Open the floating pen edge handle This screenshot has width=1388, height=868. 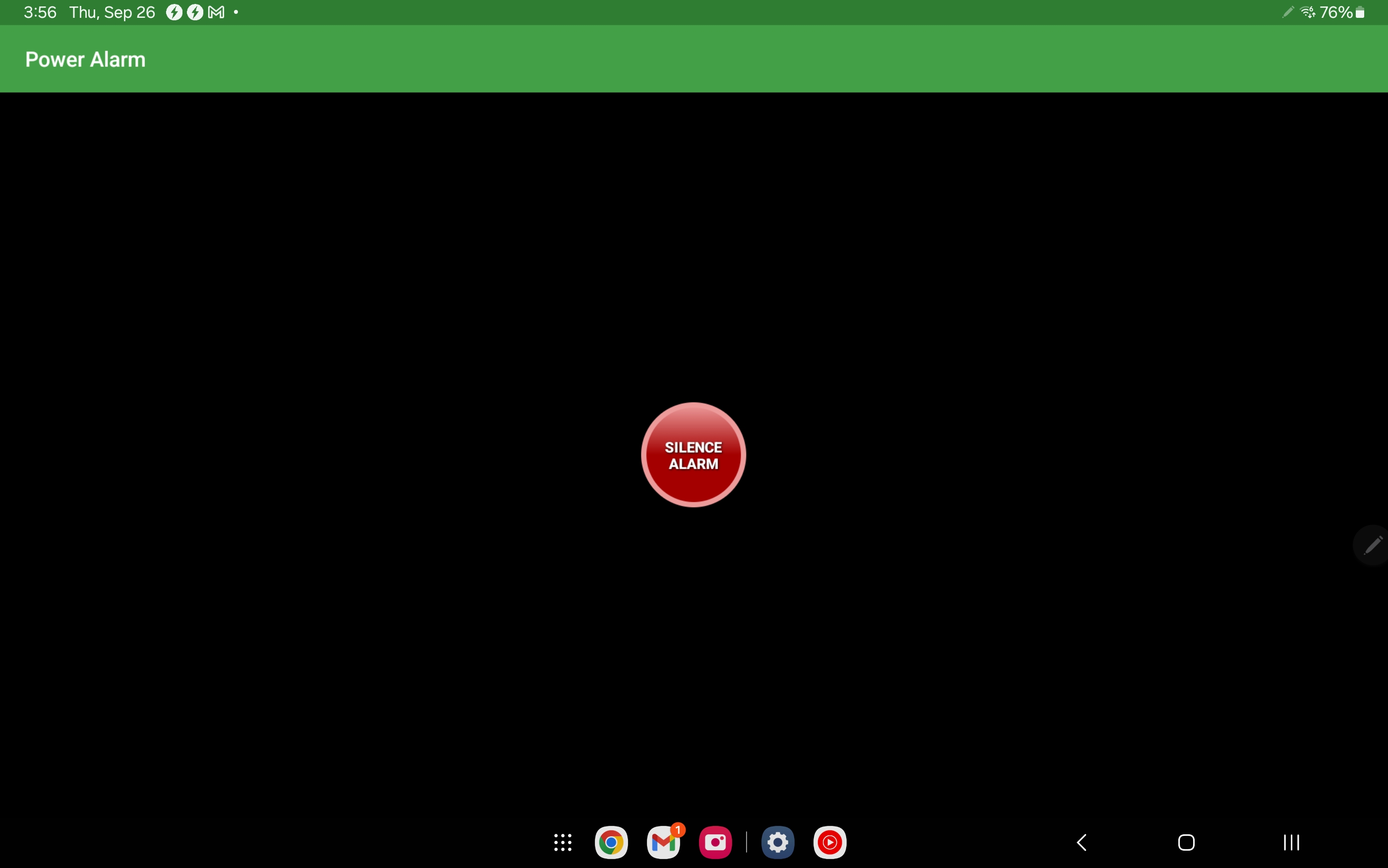pyautogui.click(x=1372, y=545)
